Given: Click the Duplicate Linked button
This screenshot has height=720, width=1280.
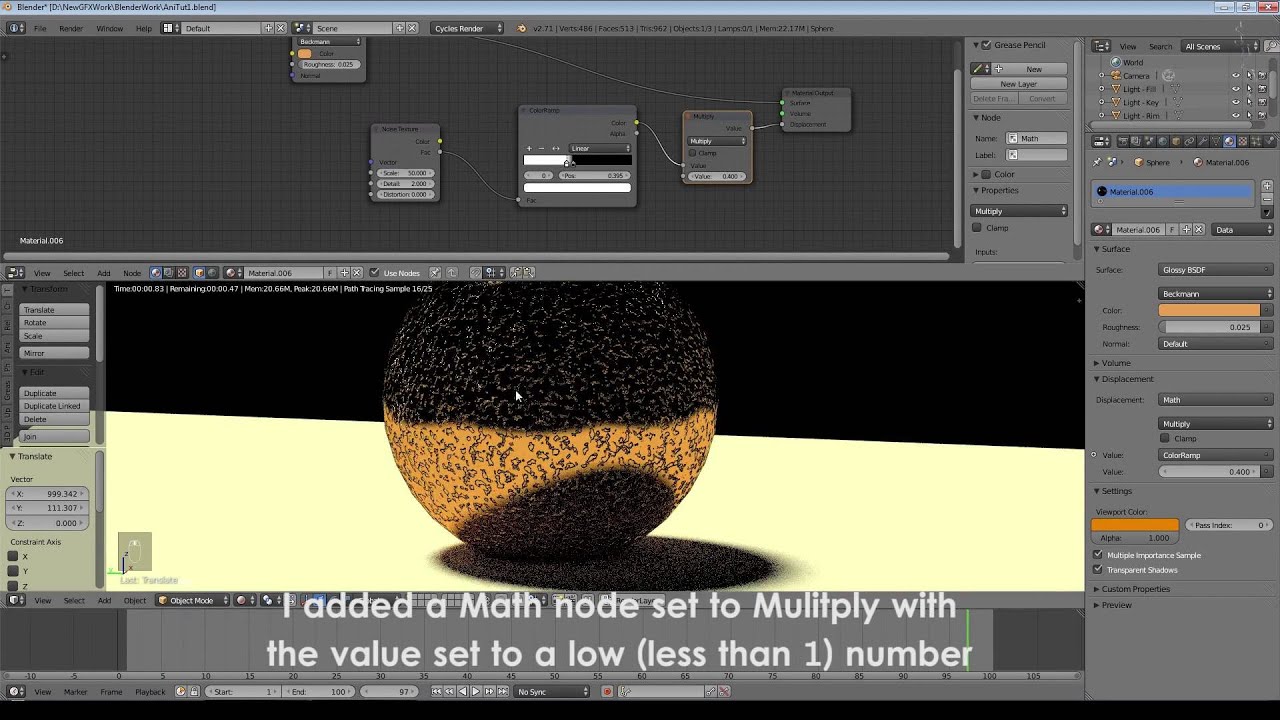Looking at the screenshot, I should click(x=54, y=406).
